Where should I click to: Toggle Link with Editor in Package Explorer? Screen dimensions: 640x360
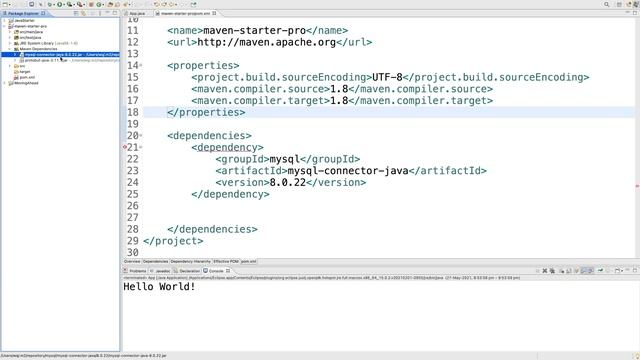pyautogui.click(x=83, y=13)
